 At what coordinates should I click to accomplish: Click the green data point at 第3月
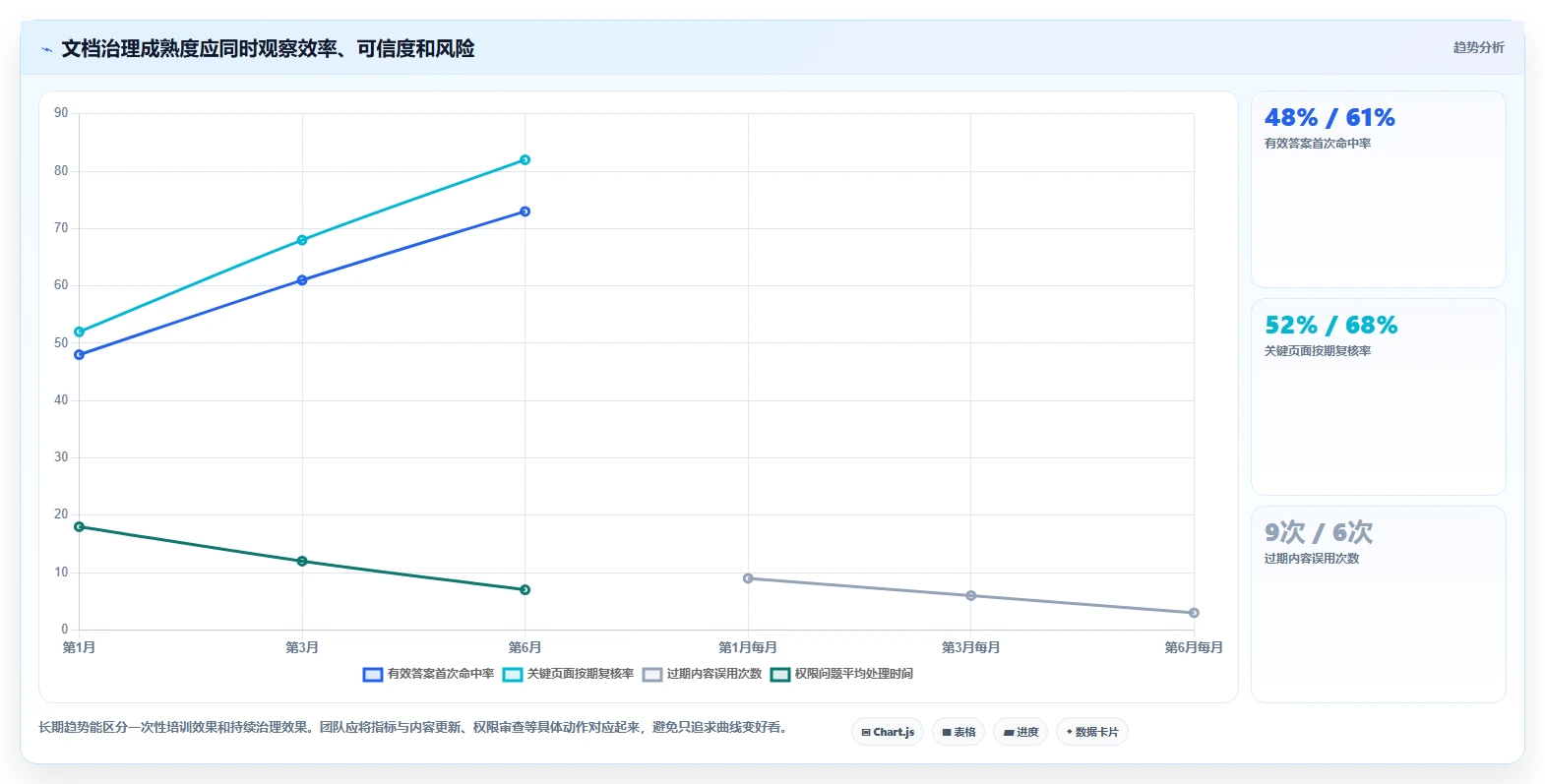pyautogui.click(x=302, y=561)
